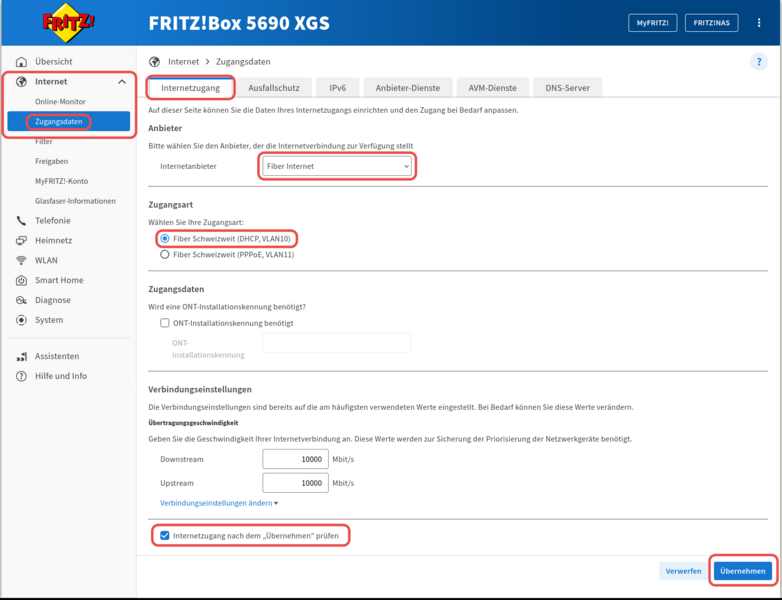Switch to the Internetzugang tab
The height and width of the screenshot is (600, 782).
(x=191, y=88)
